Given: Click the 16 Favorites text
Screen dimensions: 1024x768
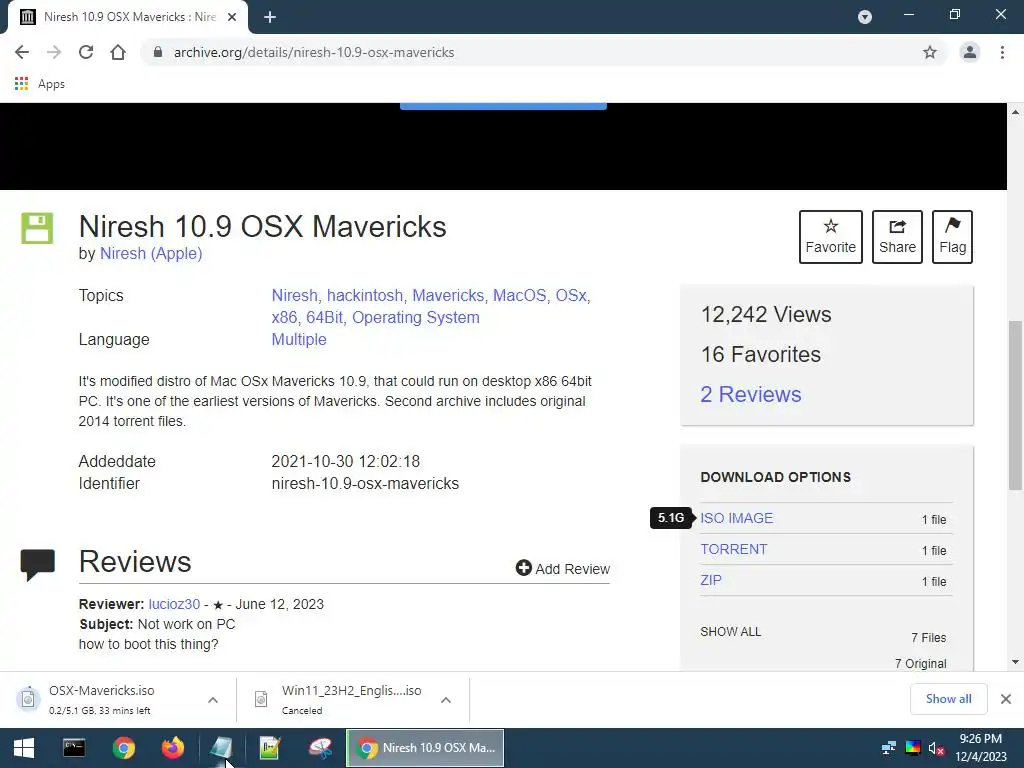Looking at the screenshot, I should [760, 355].
